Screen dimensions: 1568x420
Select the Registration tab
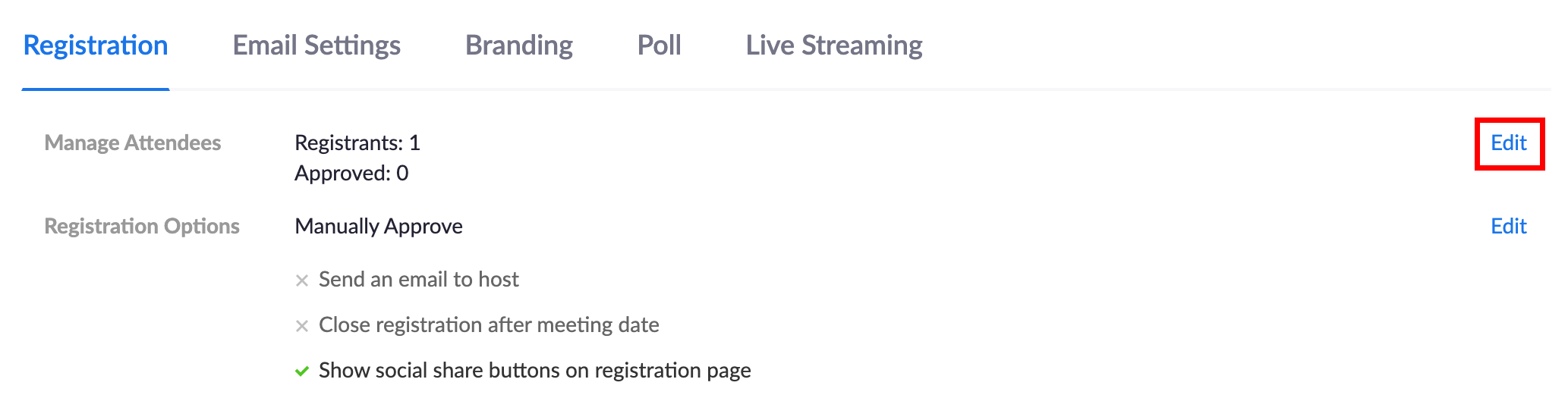pyautogui.click(x=96, y=45)
